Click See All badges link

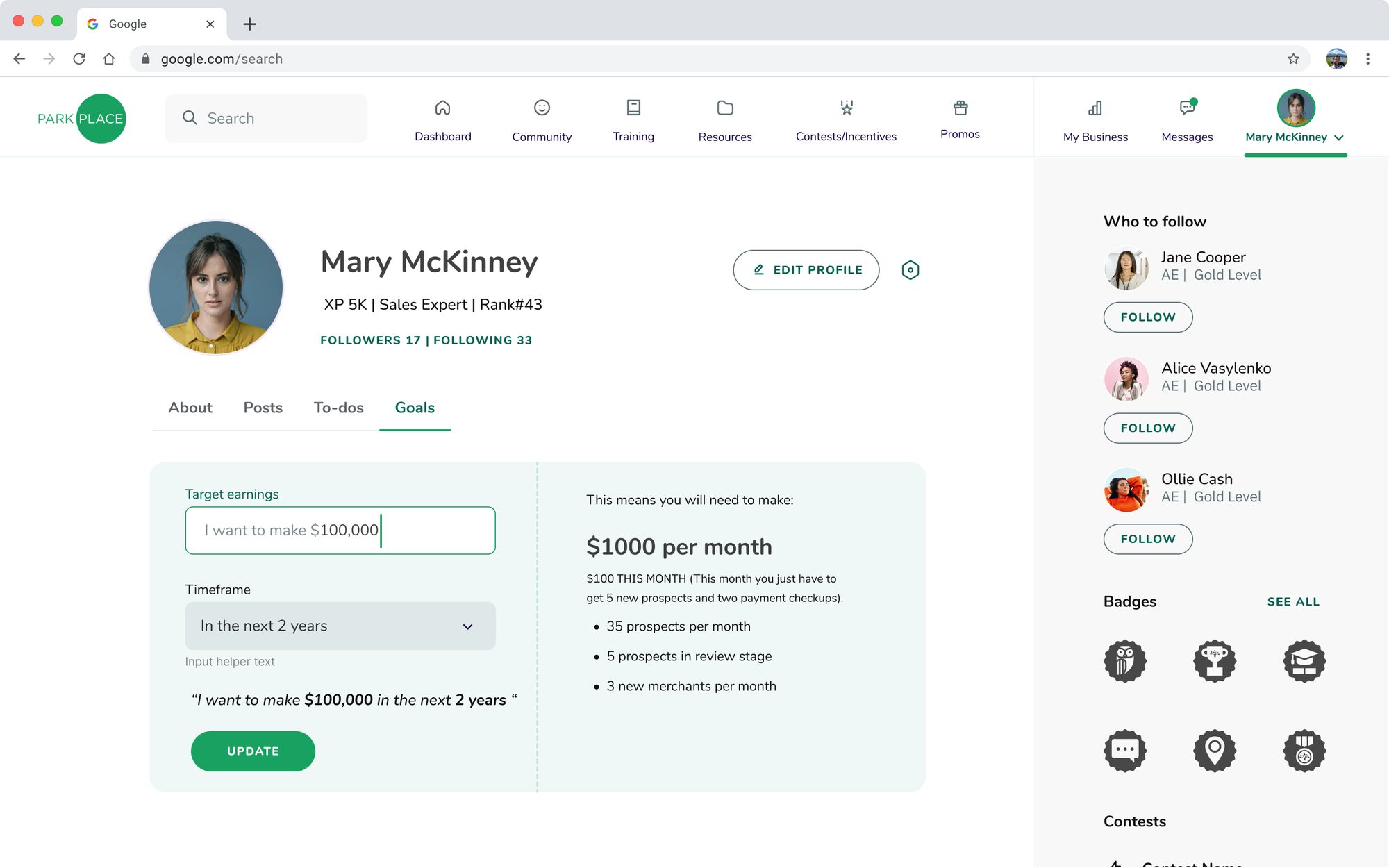[1293, 602]
